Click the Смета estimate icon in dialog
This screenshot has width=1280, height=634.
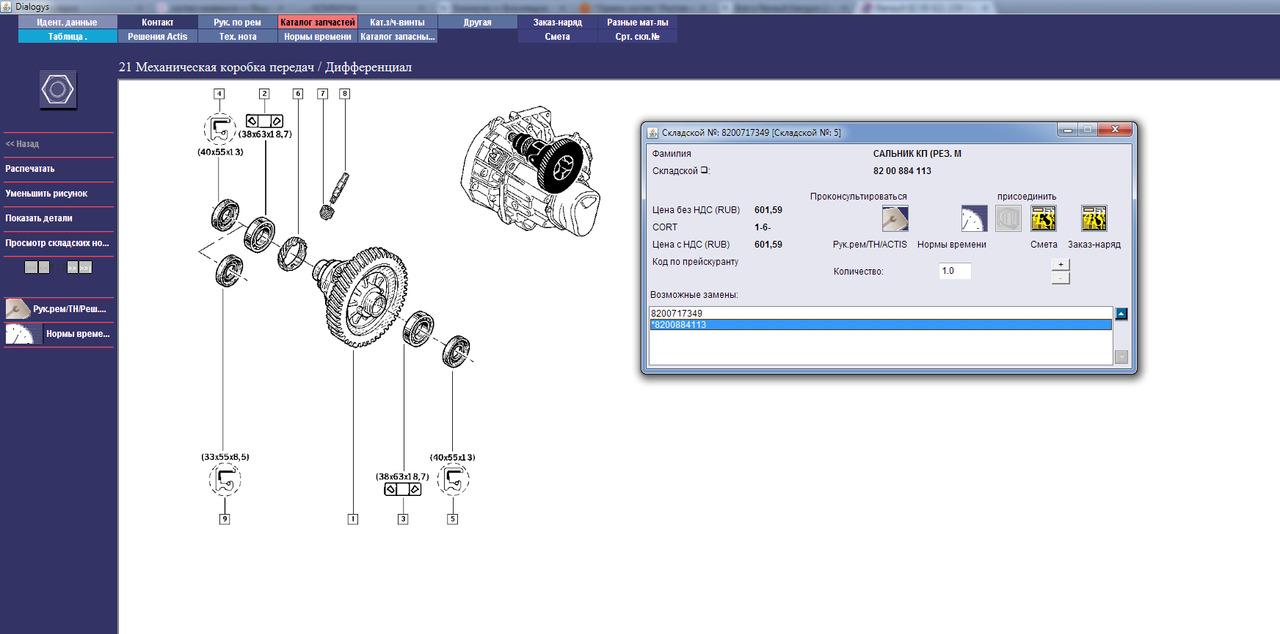point(1044,218)
